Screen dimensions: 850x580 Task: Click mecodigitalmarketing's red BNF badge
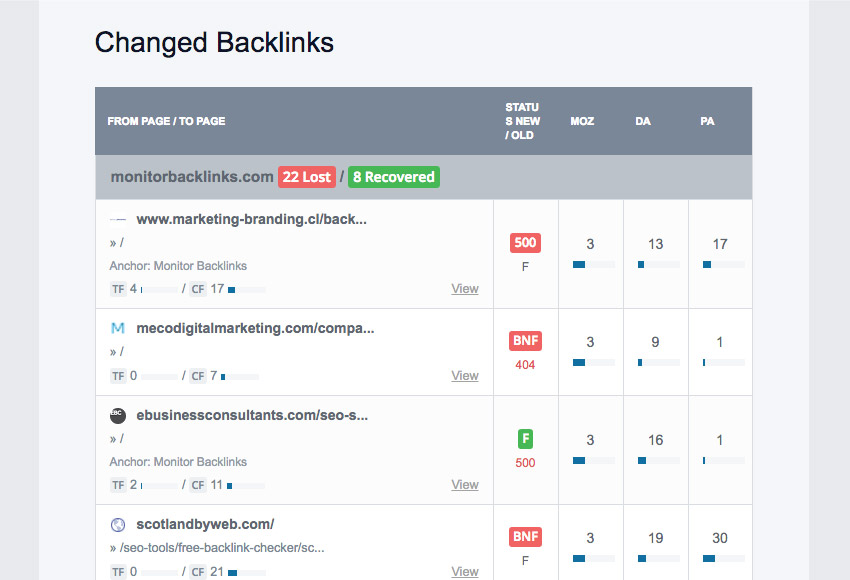525,340
